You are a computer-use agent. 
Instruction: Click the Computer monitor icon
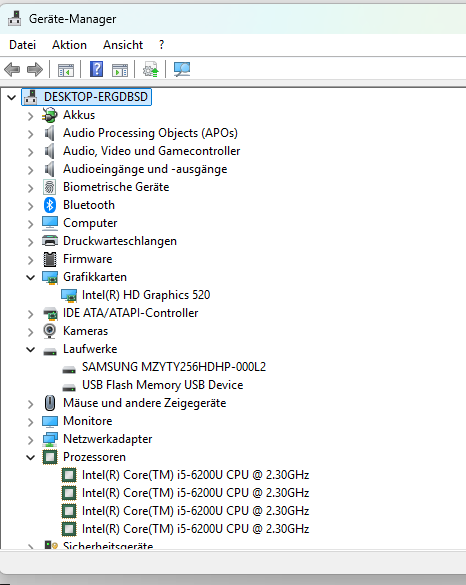(x=50, y=223)
